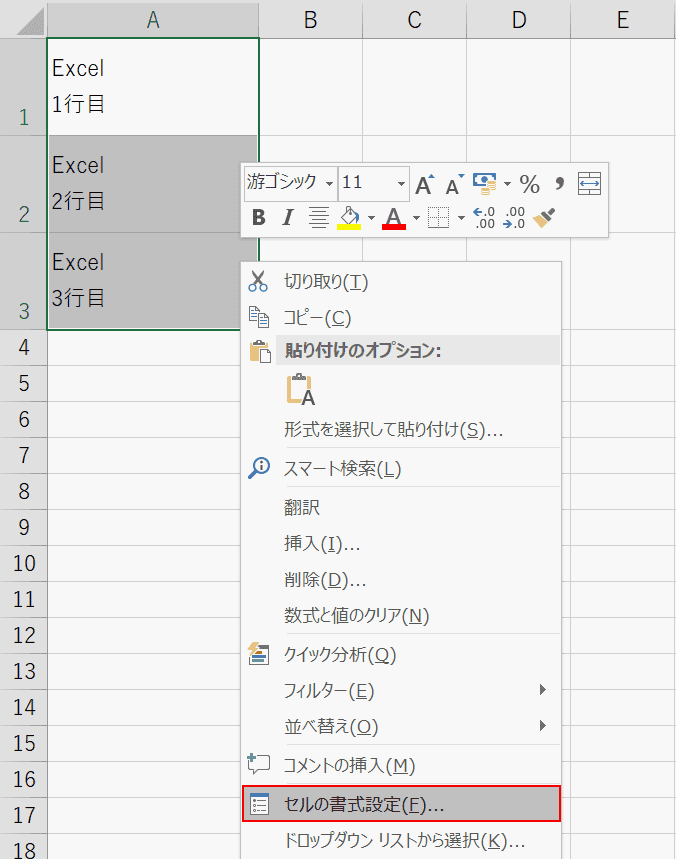676x859 pixels.
Task: Click the borders grid icon
Action: 438,217
